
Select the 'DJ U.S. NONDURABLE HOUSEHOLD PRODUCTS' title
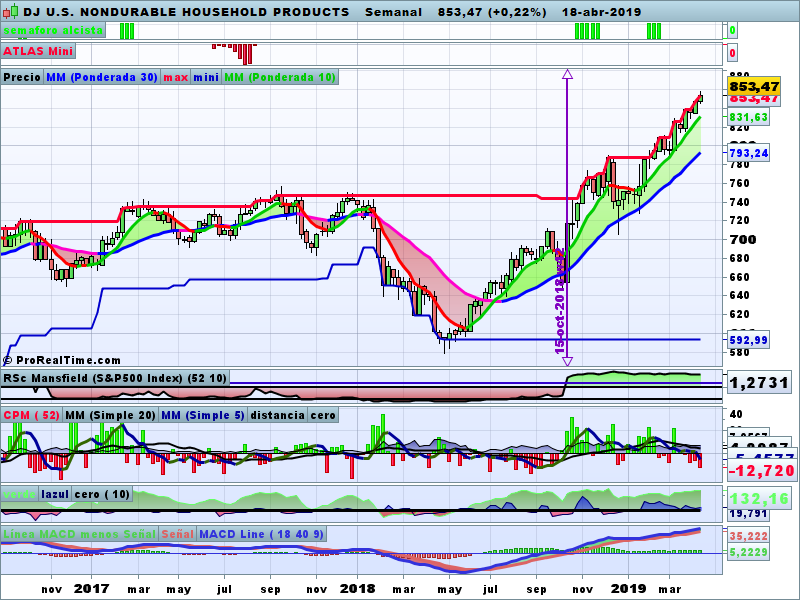[186, 12]
